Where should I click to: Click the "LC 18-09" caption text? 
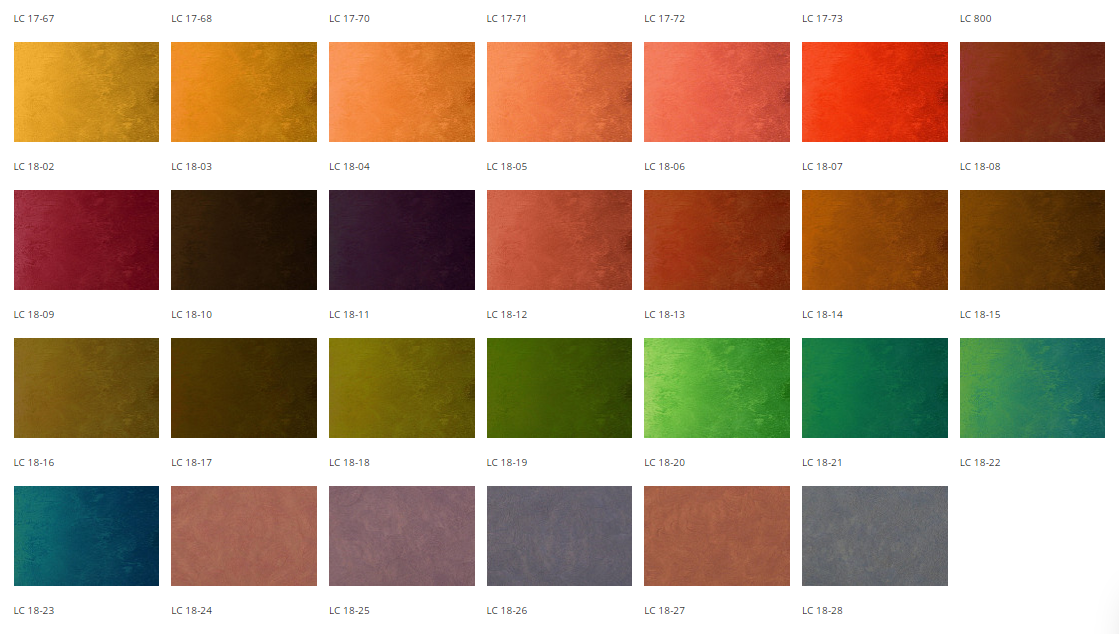(34, 314)
